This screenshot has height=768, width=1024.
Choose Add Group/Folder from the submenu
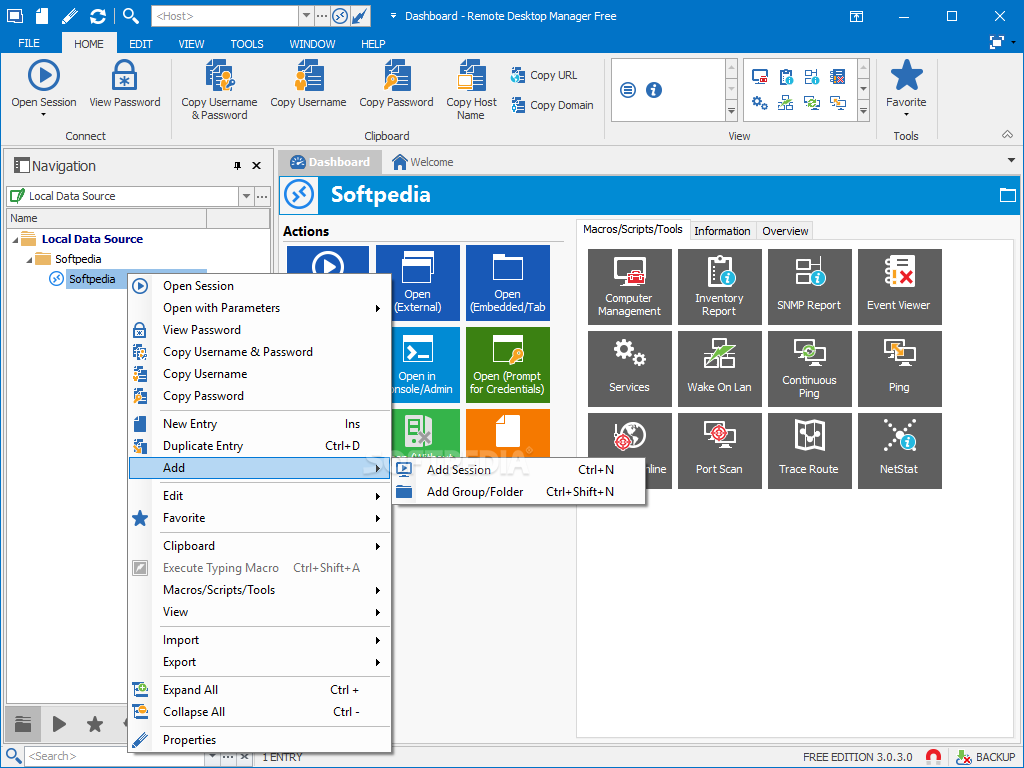519,492
